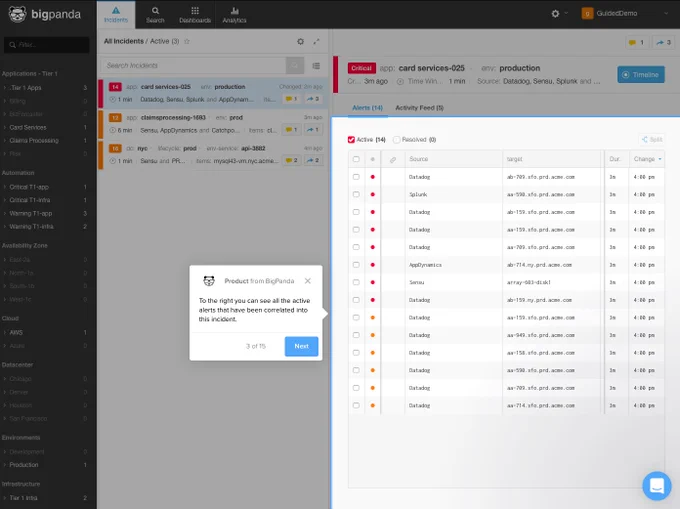Star the All Incidents Active view

pos(187,41)
